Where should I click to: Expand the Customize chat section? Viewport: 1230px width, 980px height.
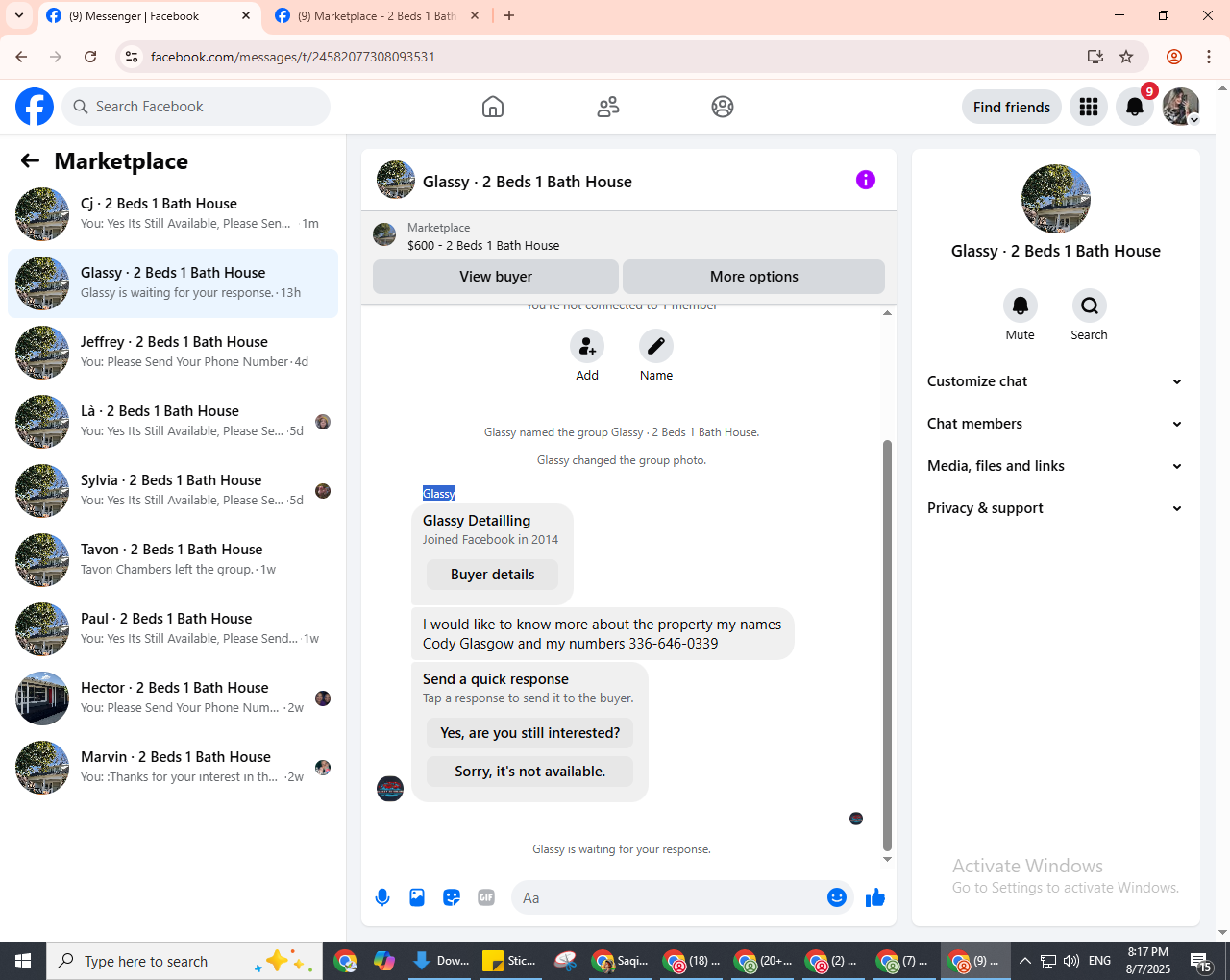pos(1054,381)
